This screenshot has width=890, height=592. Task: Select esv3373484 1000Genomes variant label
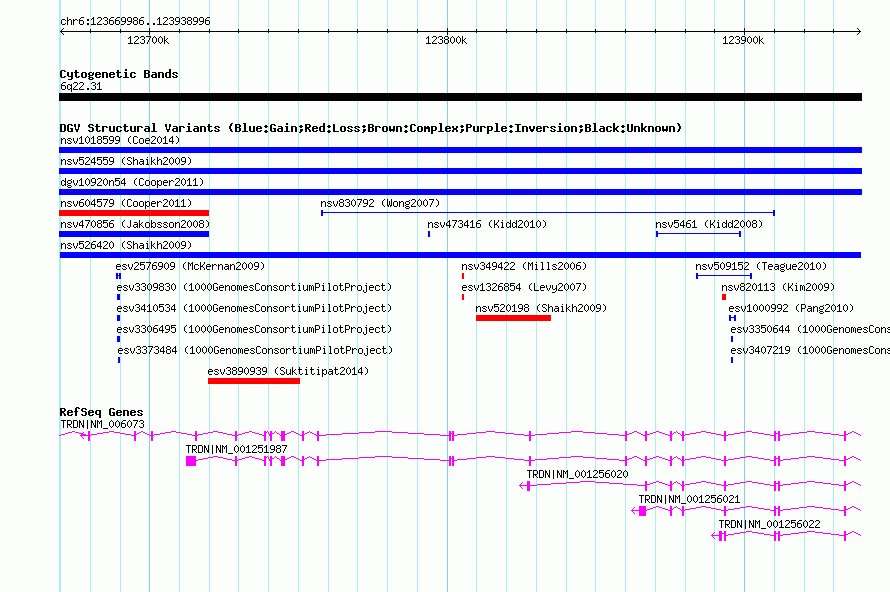(x=255, y=350)
